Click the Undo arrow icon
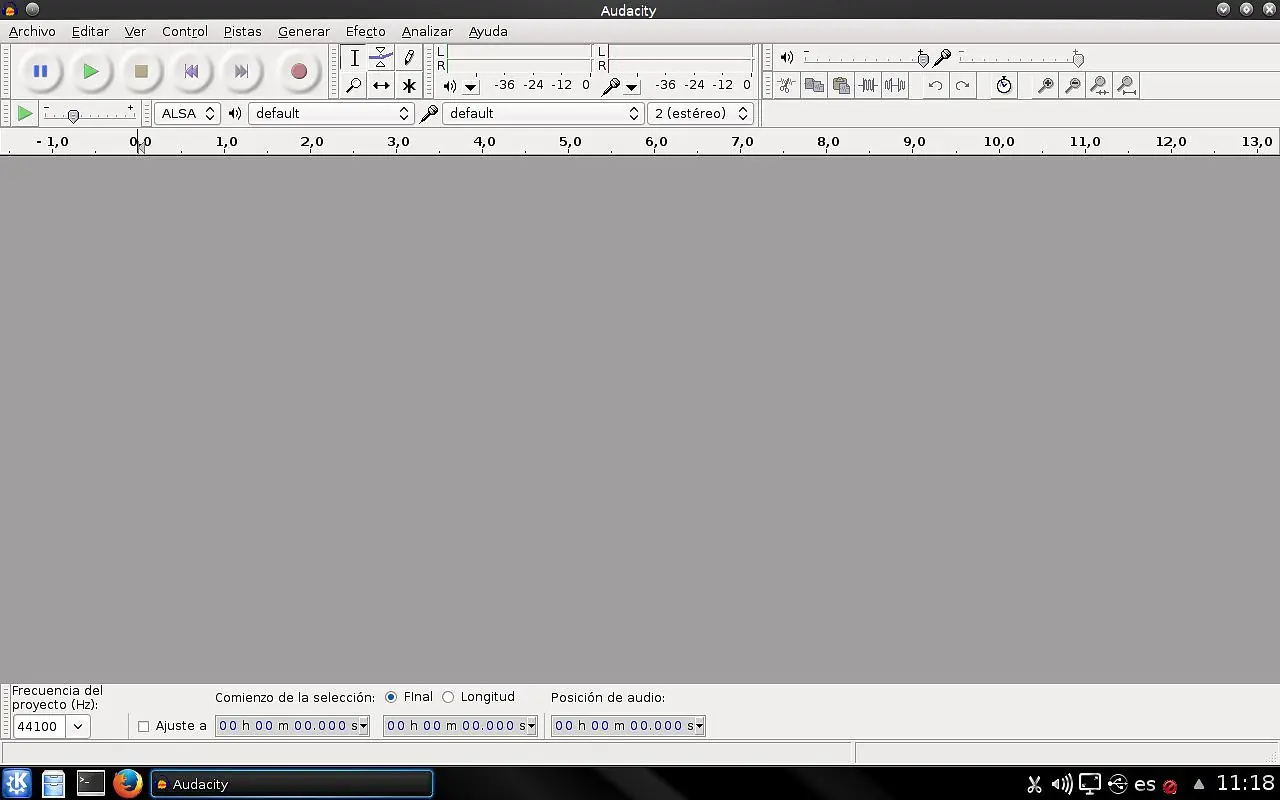Image resolution: width=1280 pixels, height=800 pixels. 935,86
